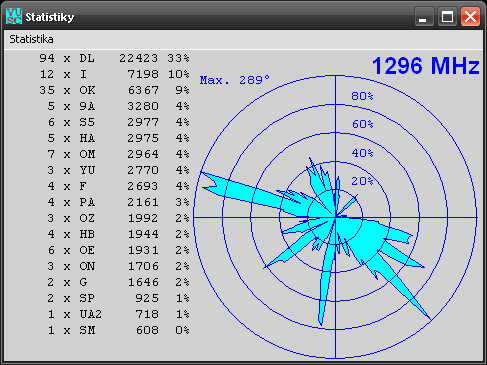487x365 pixels.
Task: Click the 80% ring label on the polar chart
Action: [362, 96]
